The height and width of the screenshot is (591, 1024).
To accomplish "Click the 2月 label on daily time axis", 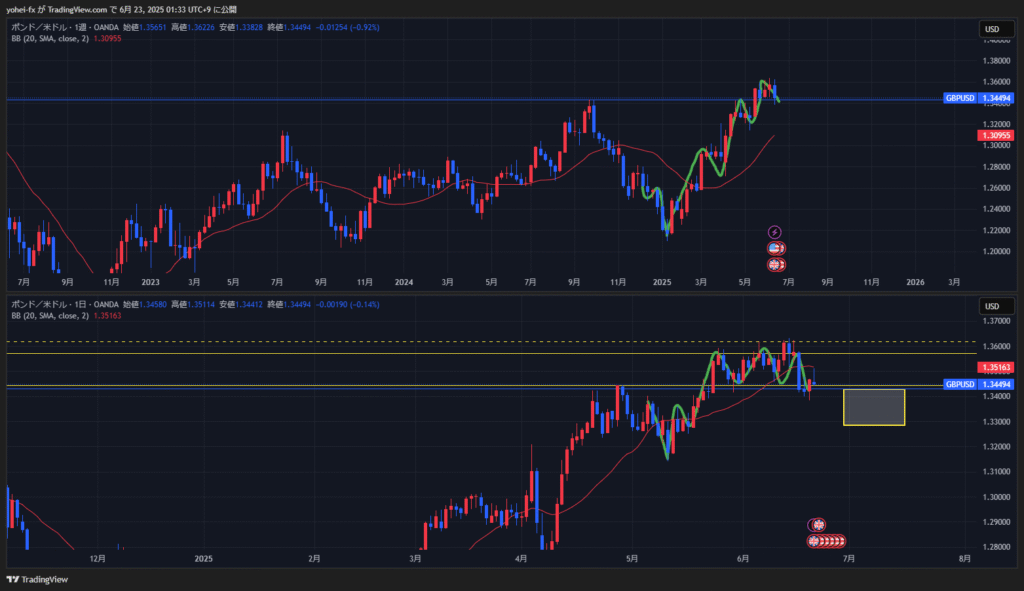I will (314, 559).
